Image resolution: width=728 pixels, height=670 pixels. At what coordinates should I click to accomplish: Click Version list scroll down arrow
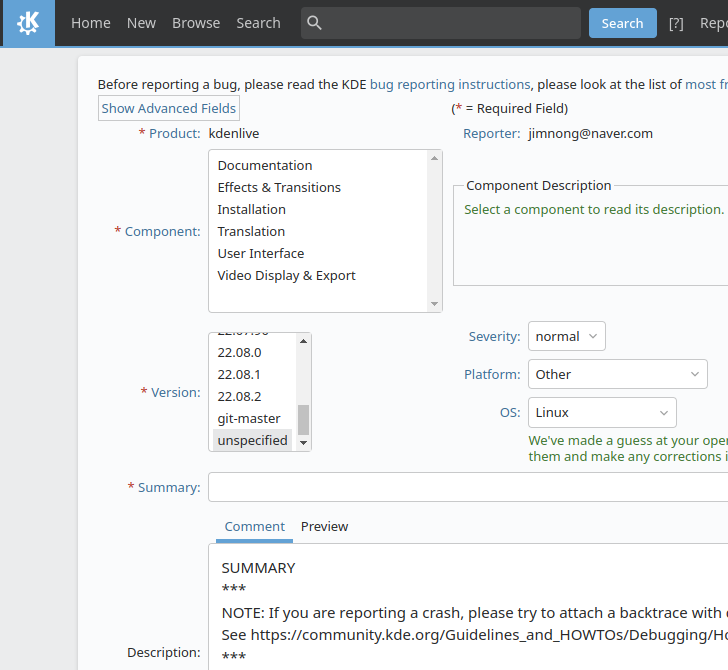pyautogui.click(x=304, y=442)
